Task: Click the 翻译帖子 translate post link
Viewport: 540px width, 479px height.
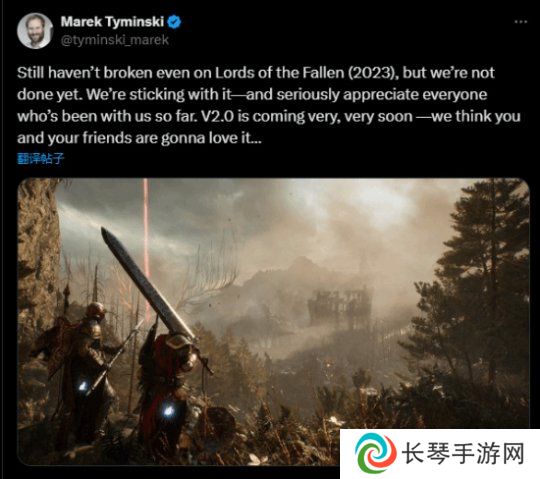Action: point(41,159)
